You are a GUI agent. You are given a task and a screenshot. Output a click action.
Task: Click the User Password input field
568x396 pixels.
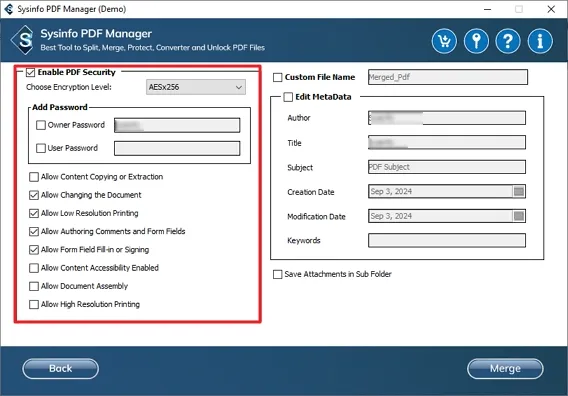177,149
